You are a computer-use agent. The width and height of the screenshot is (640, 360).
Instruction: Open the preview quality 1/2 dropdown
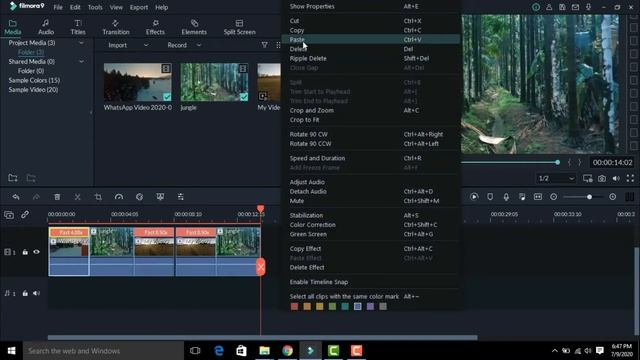pos(556,178)
